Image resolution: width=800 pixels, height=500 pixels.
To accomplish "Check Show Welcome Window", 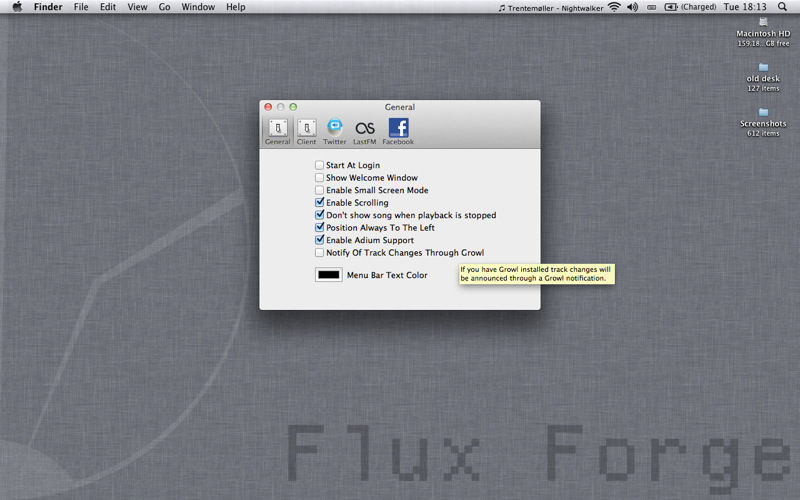I will click(319, 178).
